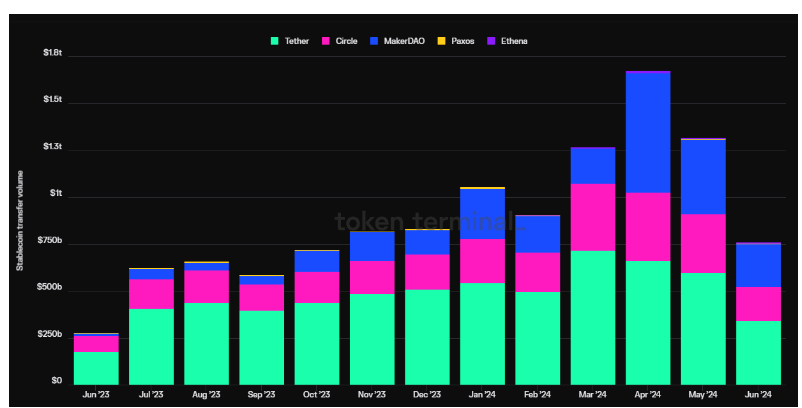
Task: Click the $1t y-axis value
Action: coord(56,193)
